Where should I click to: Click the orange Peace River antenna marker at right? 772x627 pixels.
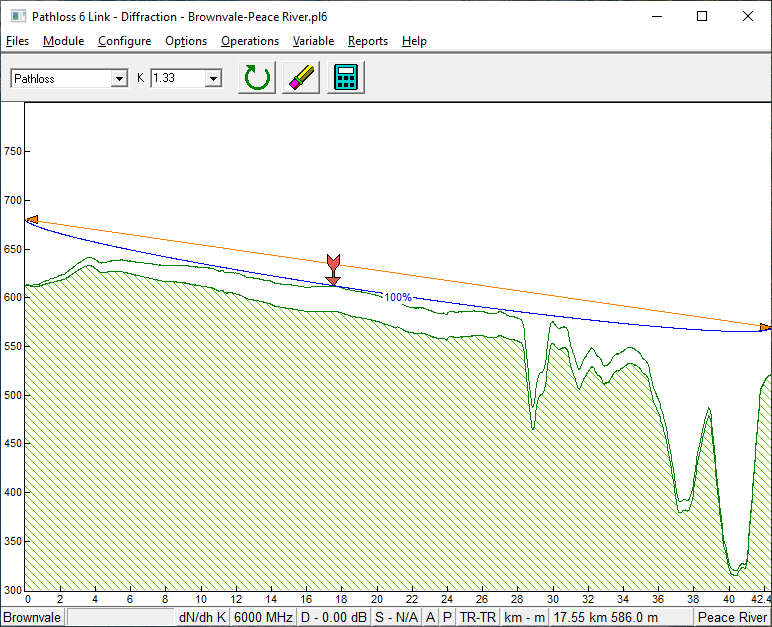[765, 327]
